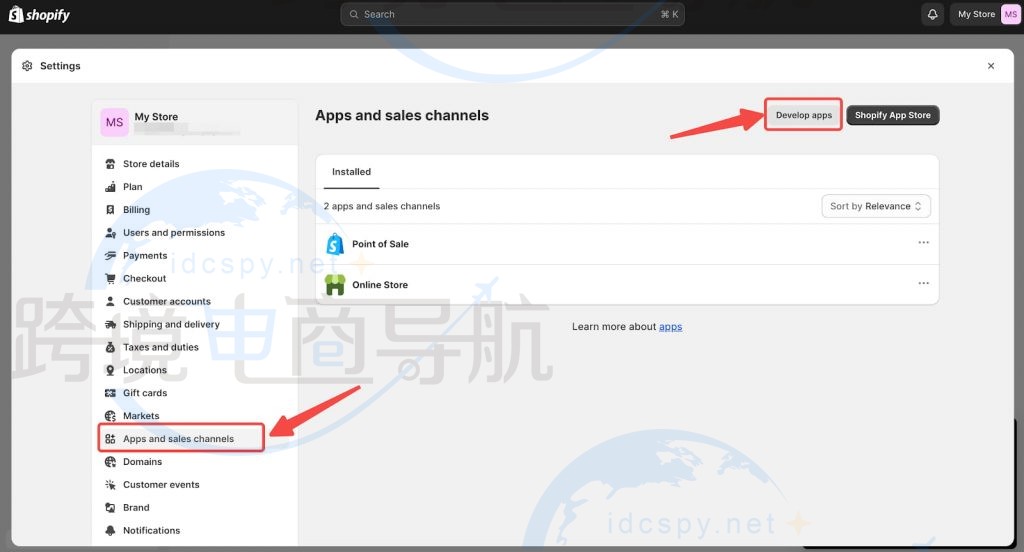Follow the apps learn more link

670,327
